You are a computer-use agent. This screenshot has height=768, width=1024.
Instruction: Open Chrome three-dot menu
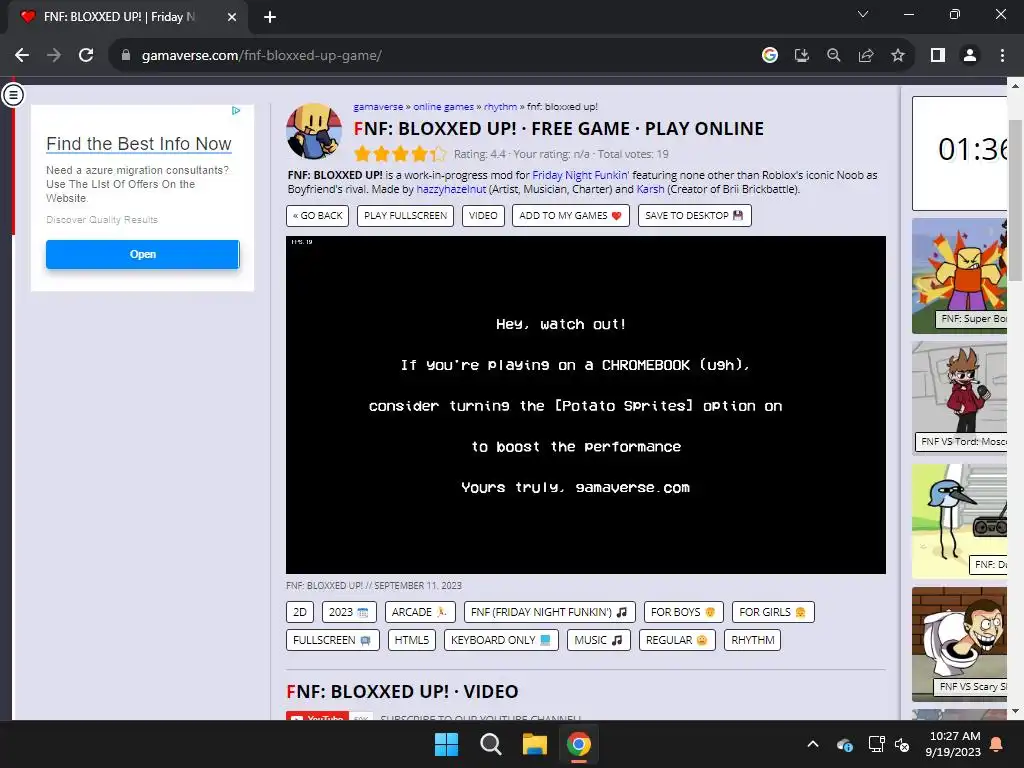1002,56
